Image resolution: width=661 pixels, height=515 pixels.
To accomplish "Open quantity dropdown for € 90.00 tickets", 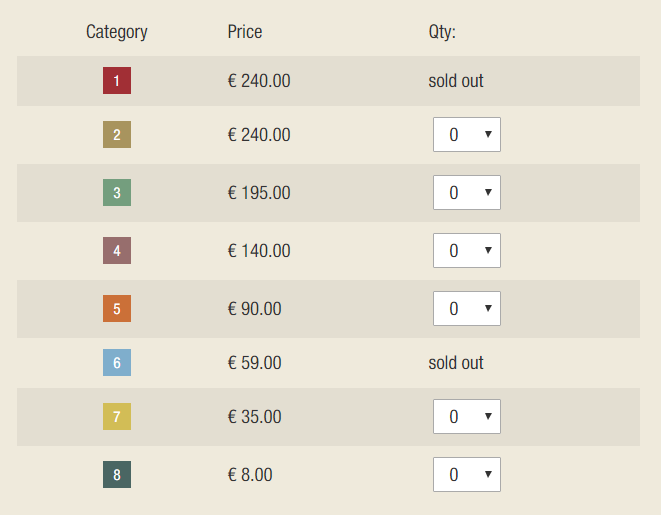I will (x=467, y=309).
